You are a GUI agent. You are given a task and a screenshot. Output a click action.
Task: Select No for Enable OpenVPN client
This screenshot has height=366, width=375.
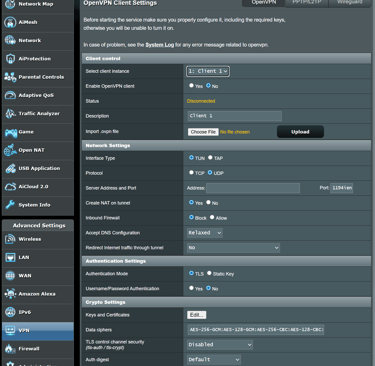tap(208, 86)
